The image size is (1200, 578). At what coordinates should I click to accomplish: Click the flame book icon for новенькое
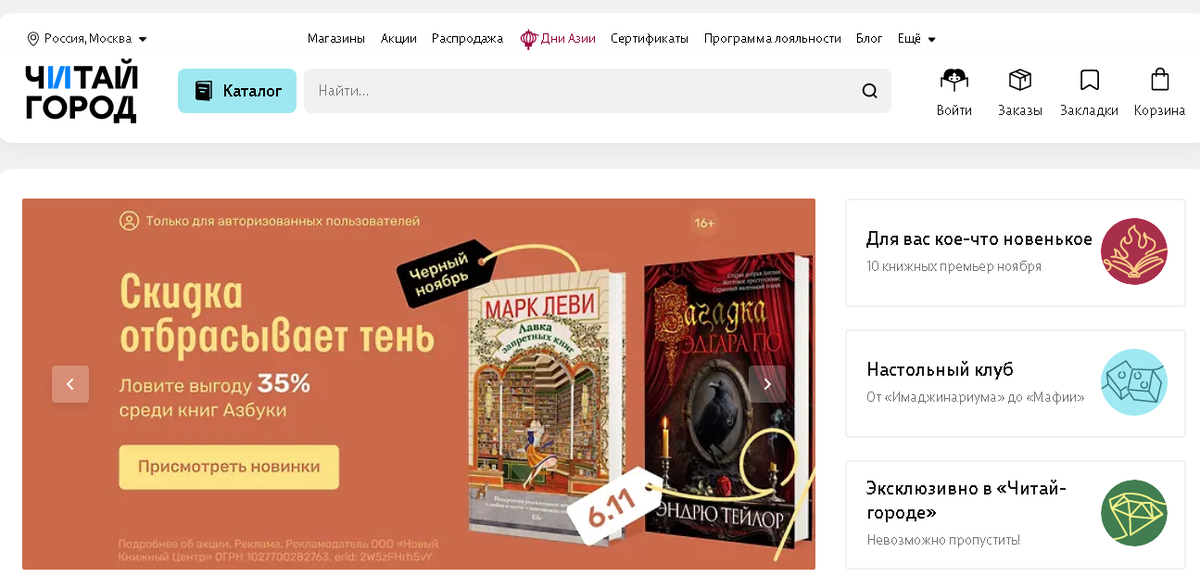(1134, 252)
